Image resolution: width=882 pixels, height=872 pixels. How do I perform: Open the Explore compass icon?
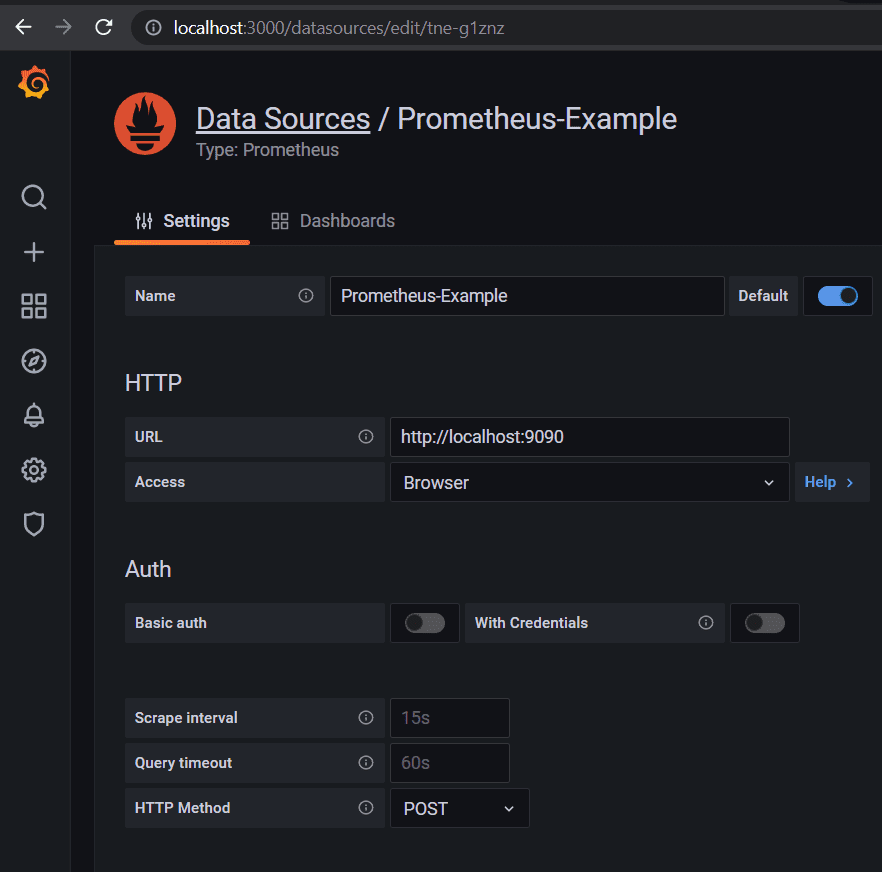(x=34, y=361)
